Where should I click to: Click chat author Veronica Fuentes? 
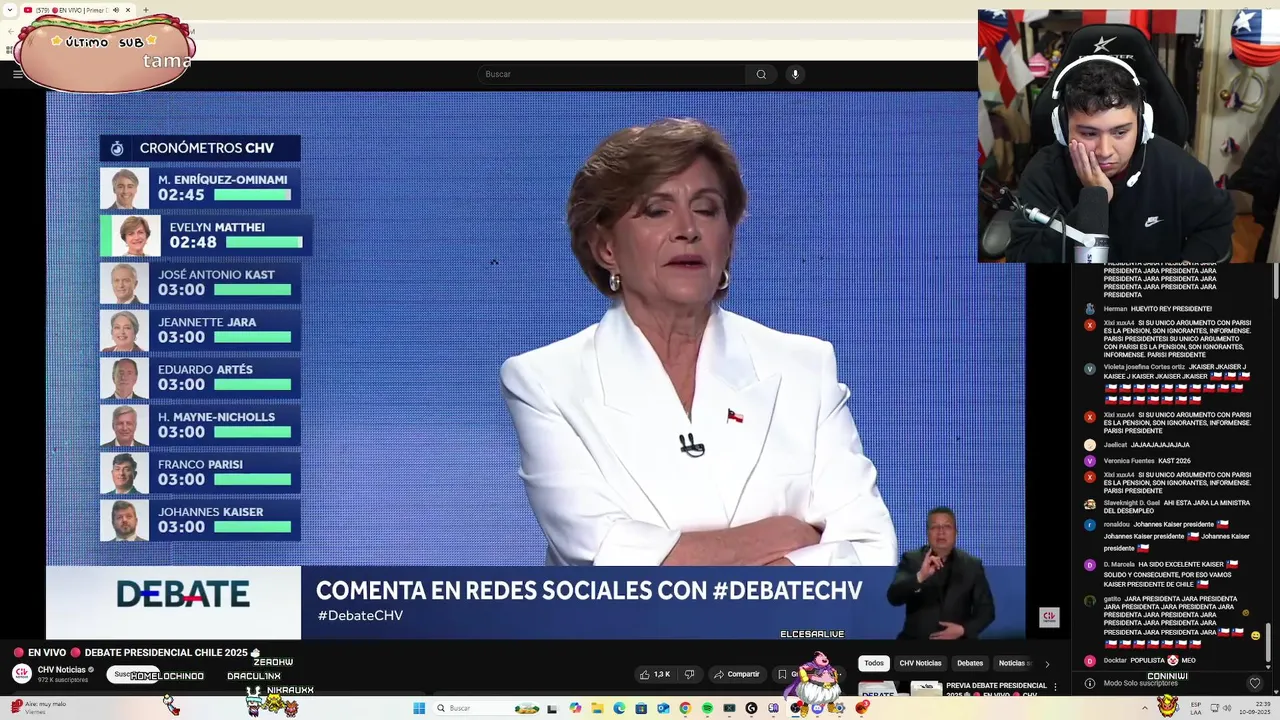[1129, 461]
